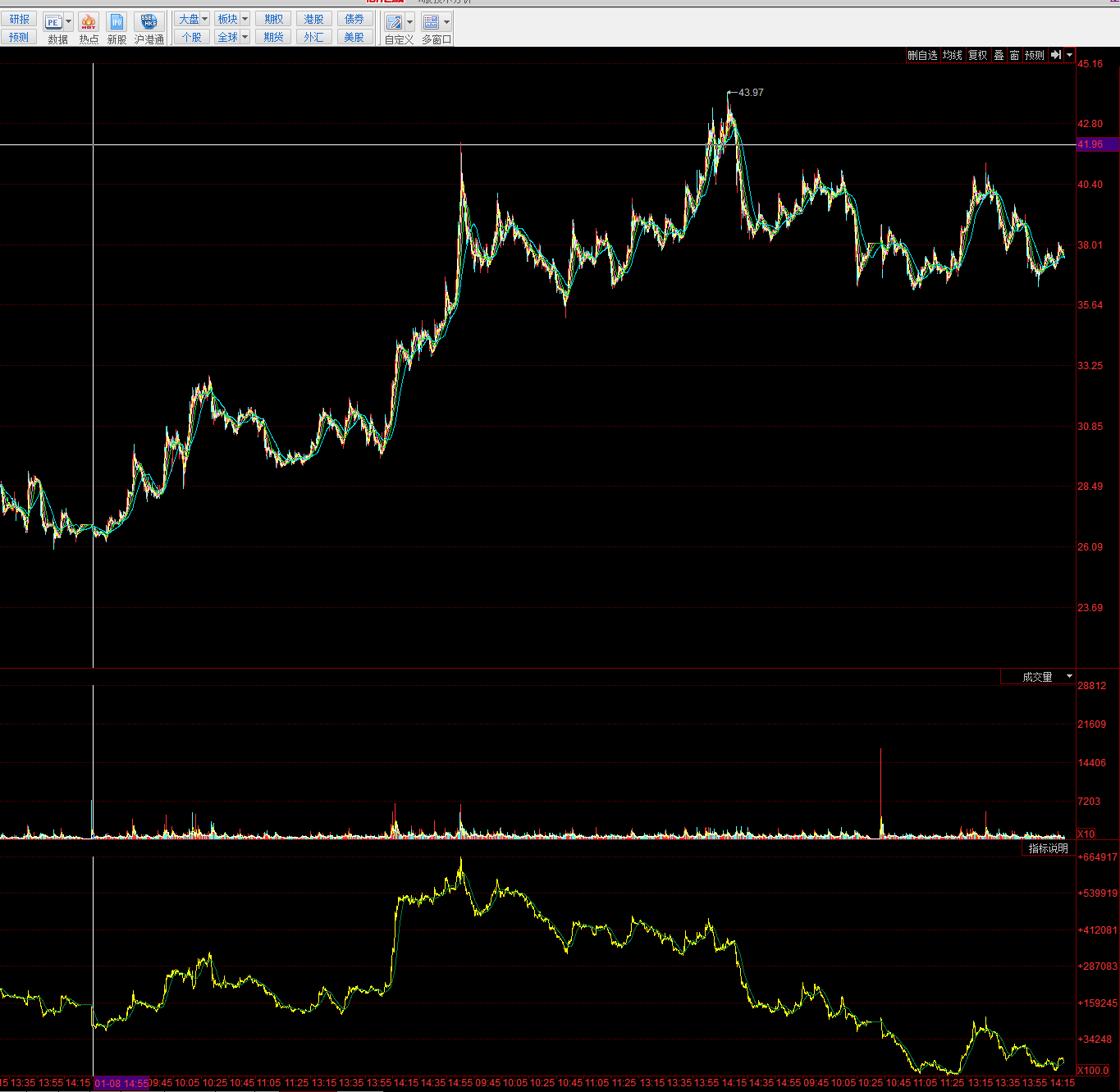
Task: Open the 债券 bonds button
Action: [354, 19]
